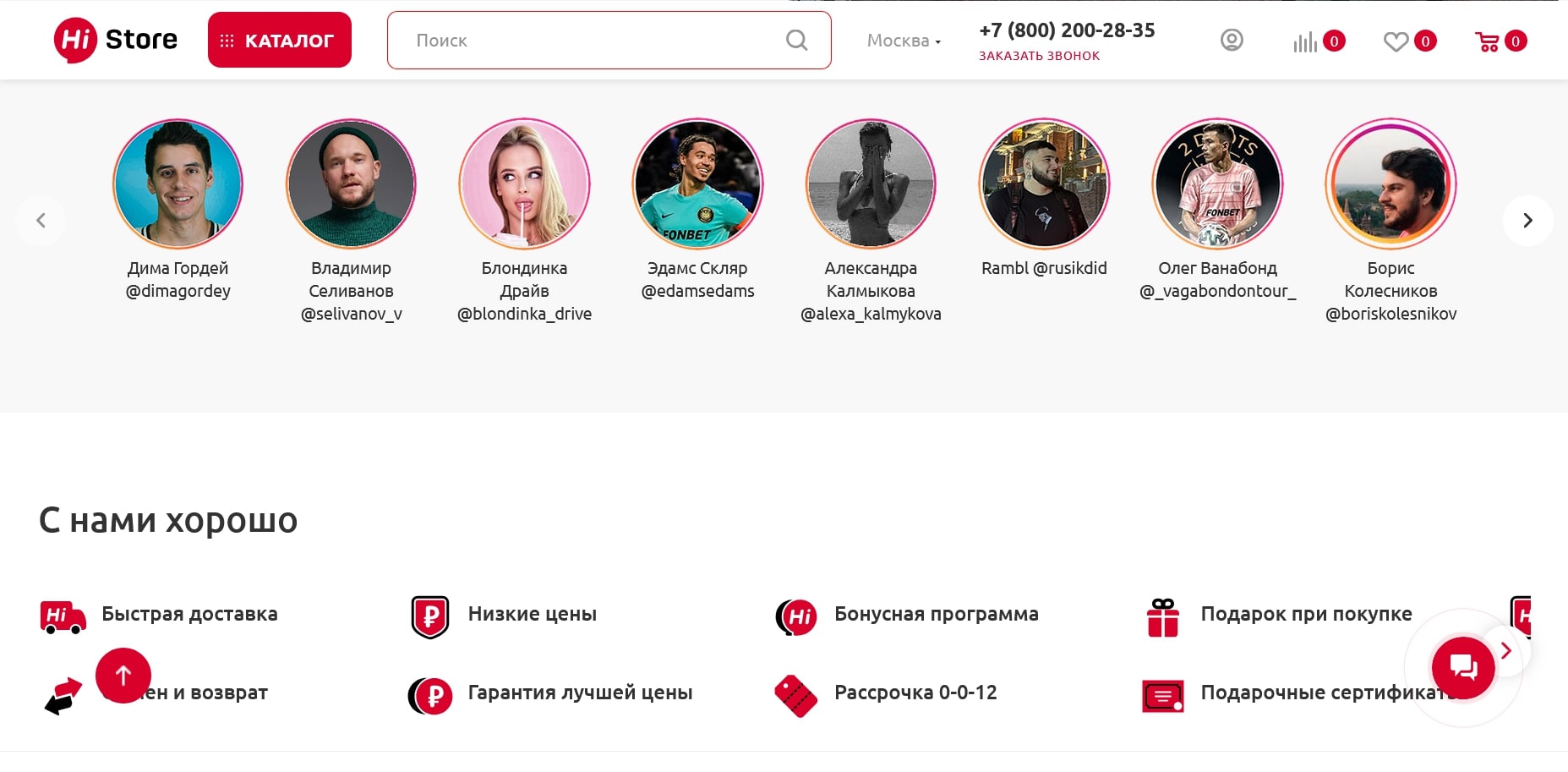The image size is (1568, 772).
Task: Click the search magnifier icon
Action: [796, 40]
